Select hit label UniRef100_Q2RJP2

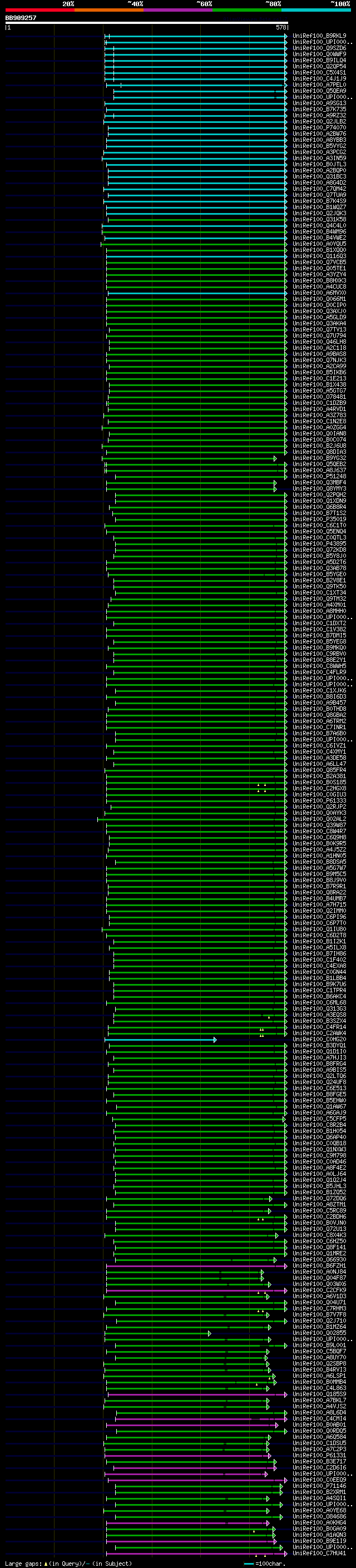[319, 807]
